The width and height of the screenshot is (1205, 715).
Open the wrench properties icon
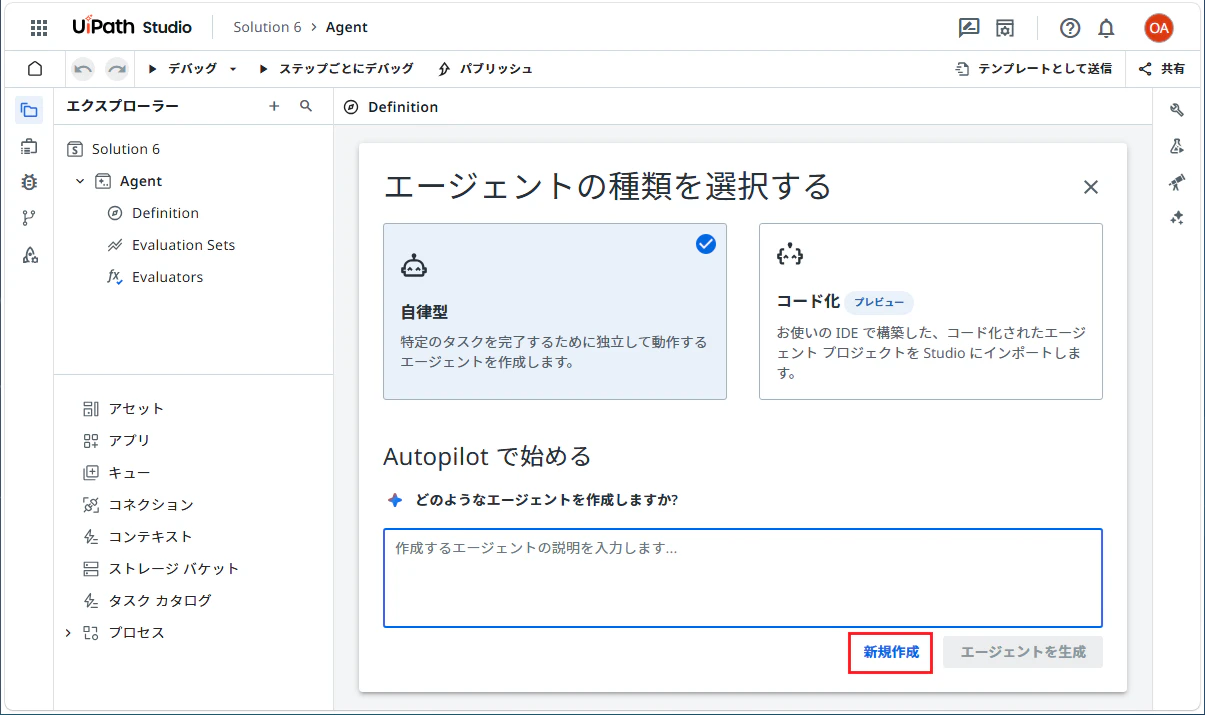point(1177,111)
